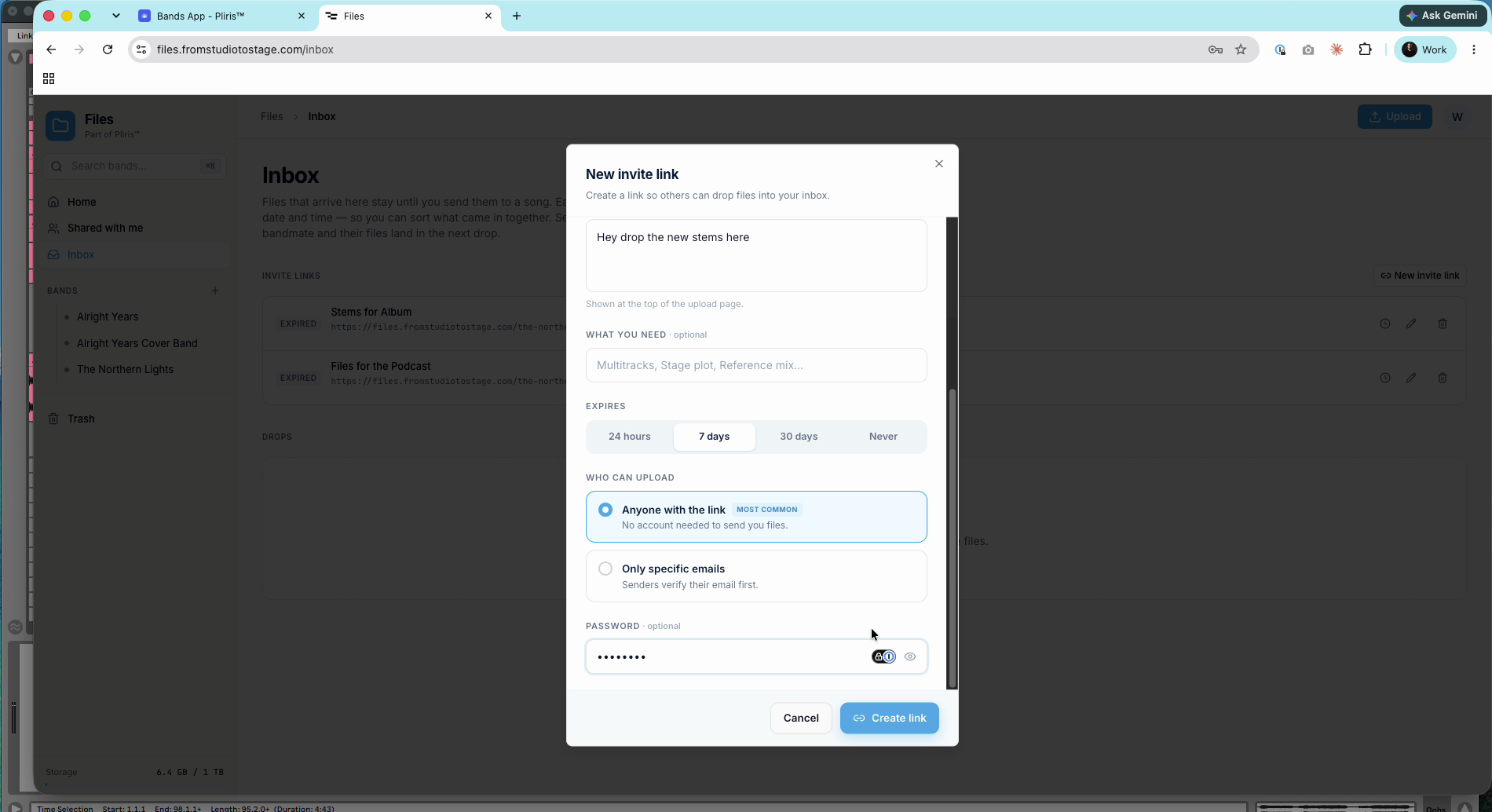This screenshot has width=1492, height=812.
Task: Open the camera screenshot extension icon
Action: pyautogui.click(x=1307, y=49)
